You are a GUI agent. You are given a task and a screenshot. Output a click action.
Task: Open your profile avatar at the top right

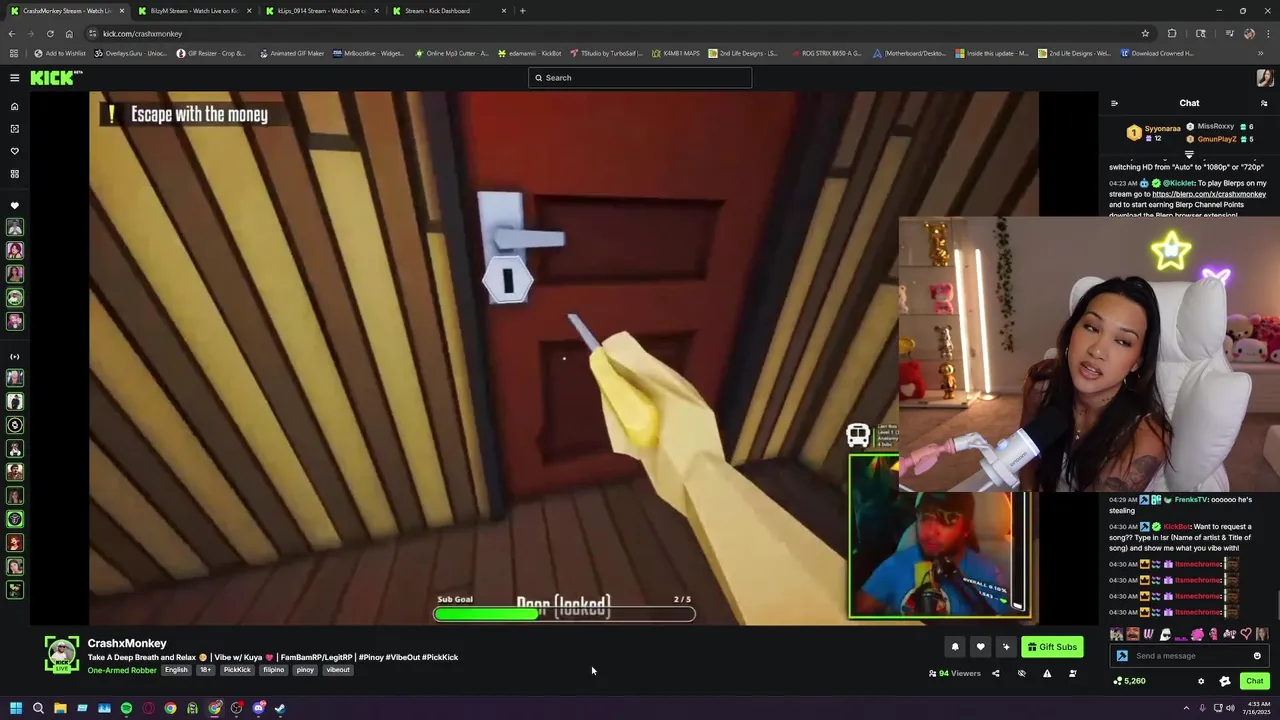tap(1265, 78)
